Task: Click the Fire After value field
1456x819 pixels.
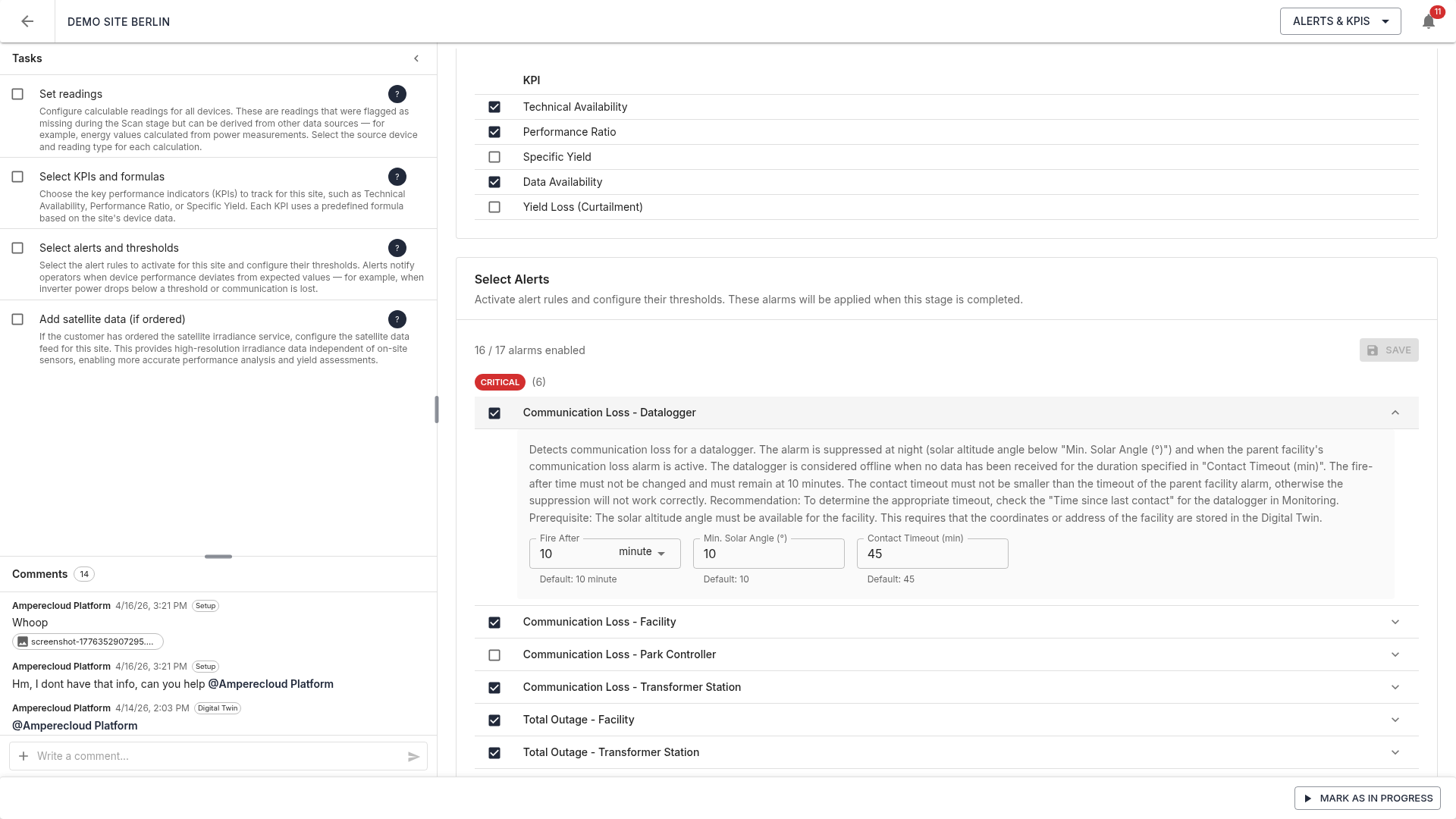Action: click(x=573, y=554)
